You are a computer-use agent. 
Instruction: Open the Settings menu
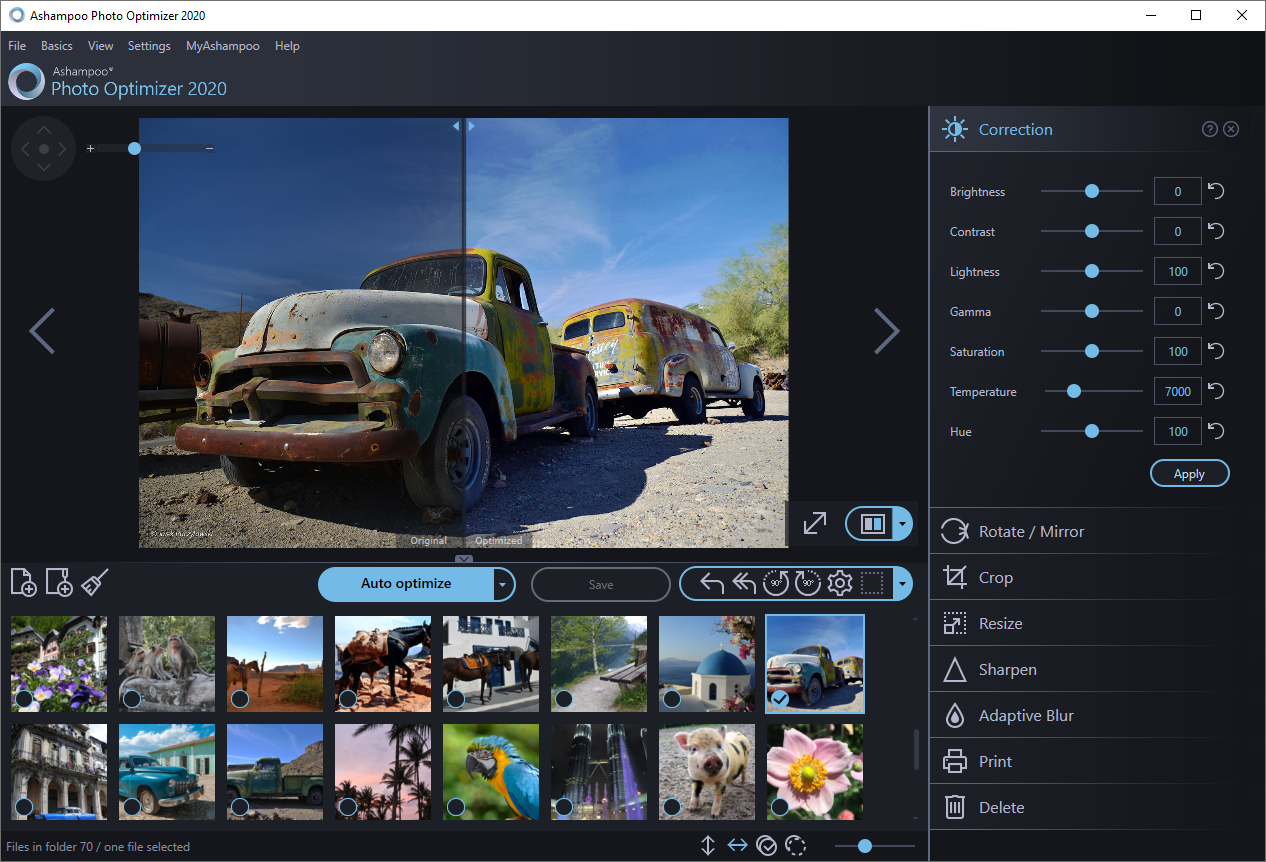(x=148, y=45)
